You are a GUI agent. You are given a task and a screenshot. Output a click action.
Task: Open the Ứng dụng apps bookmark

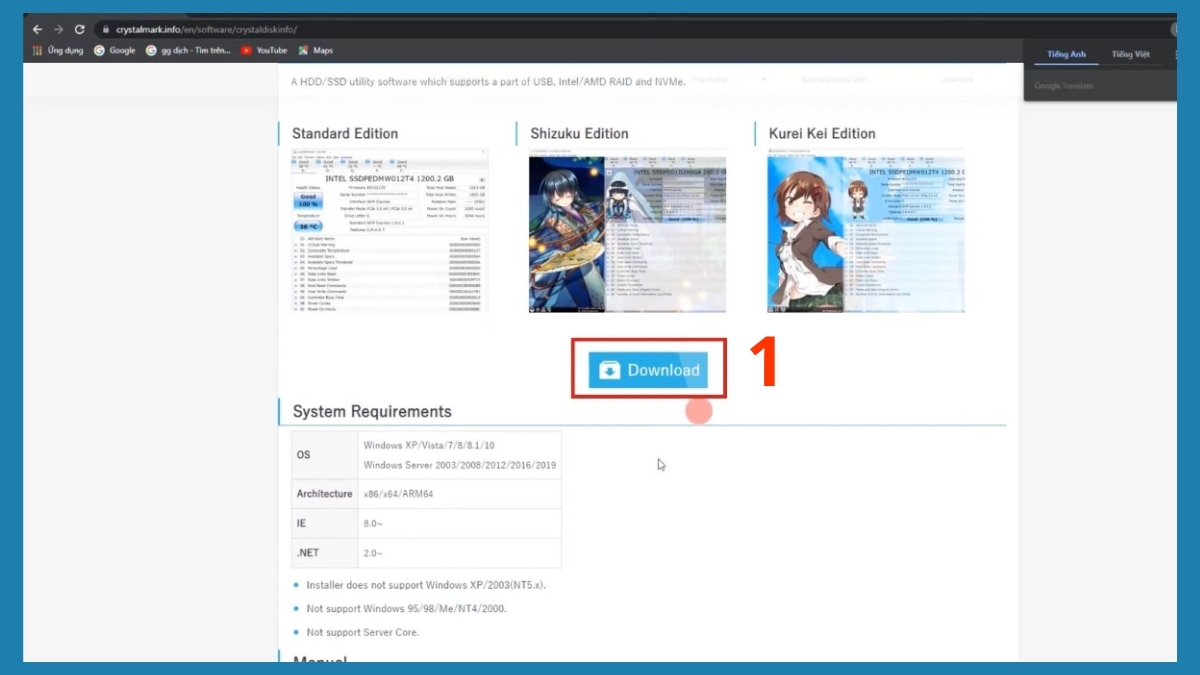point(58,50)
